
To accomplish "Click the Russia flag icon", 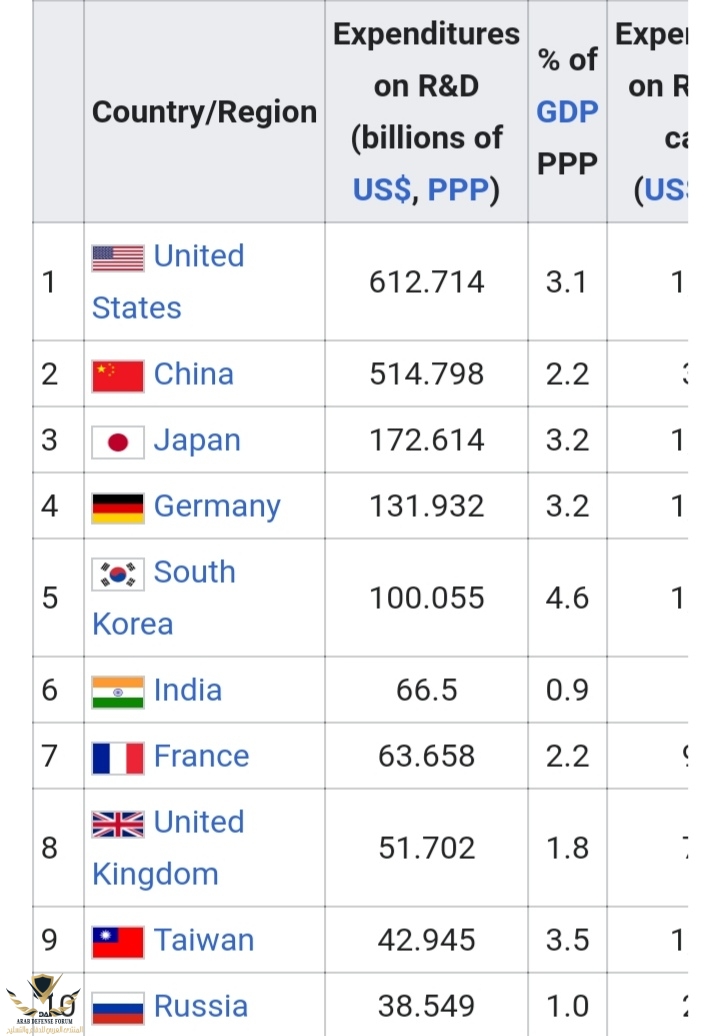I will tap(118, 1007).
